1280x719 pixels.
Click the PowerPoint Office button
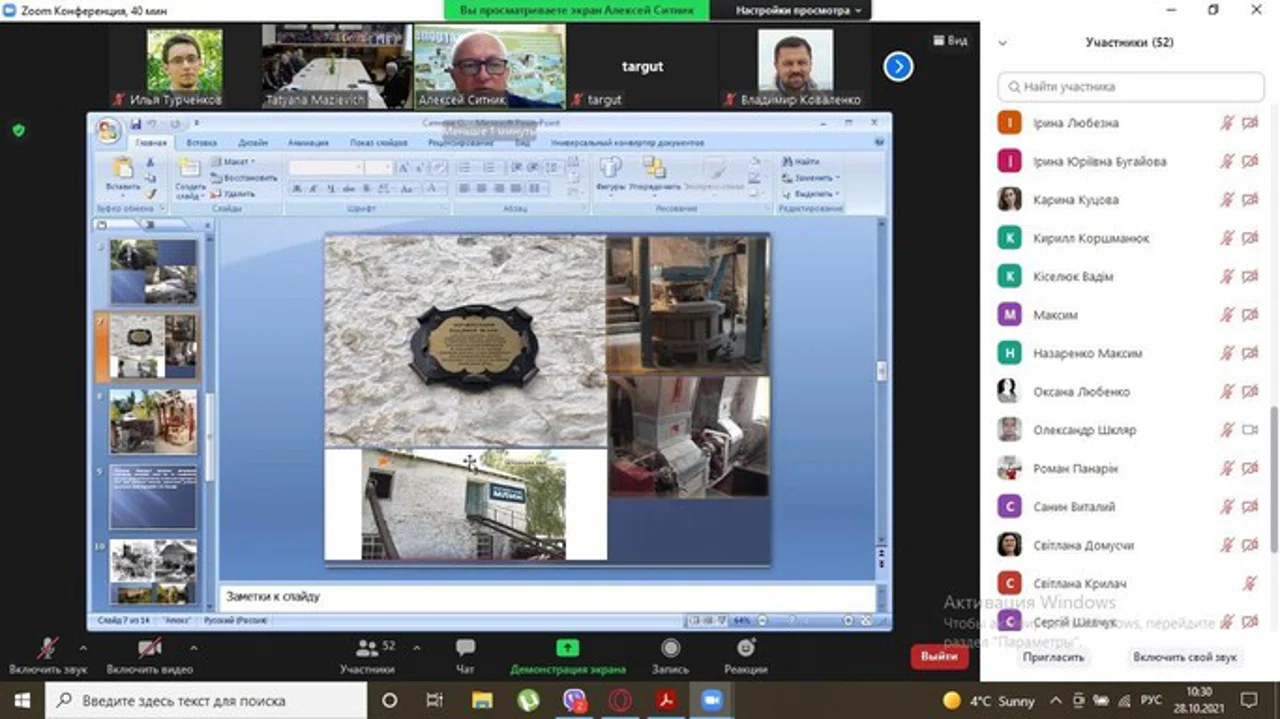click(x=108, y=130)
